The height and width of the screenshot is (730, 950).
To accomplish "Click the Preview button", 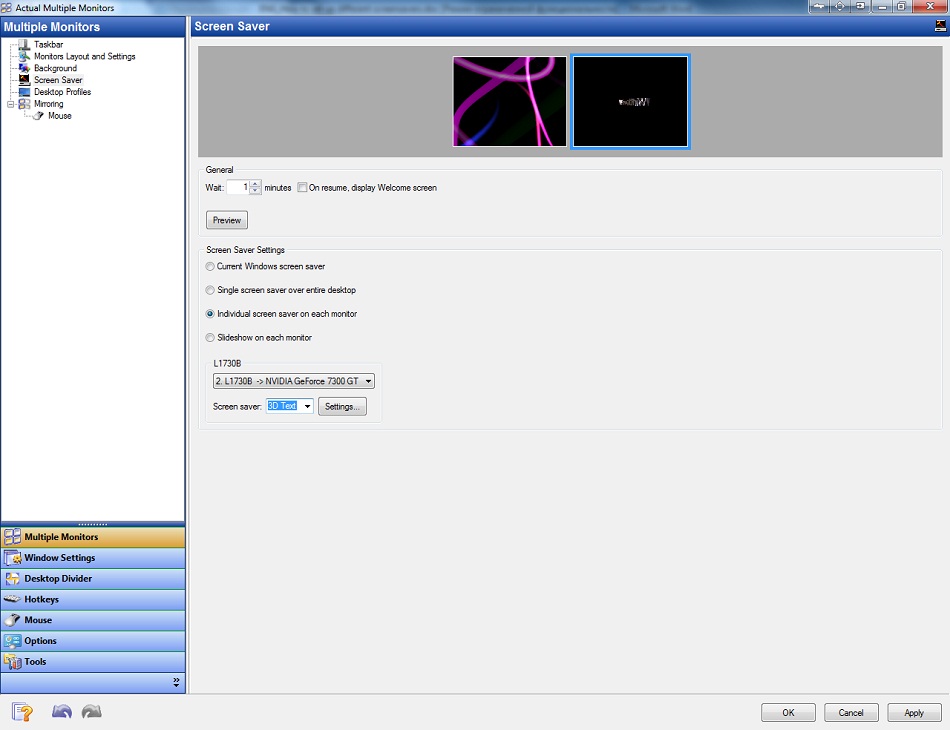I will [x=227, y=220].
